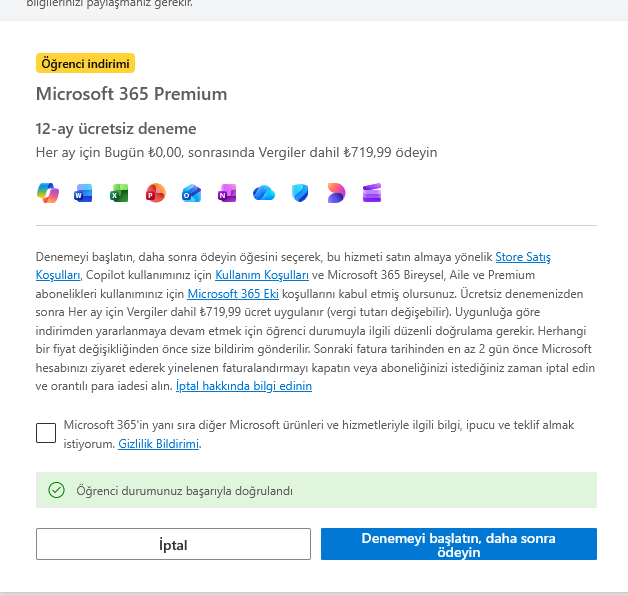This screenshot has width=628, height=595.
Task: Click the PowerPoint app icon
Action: 155,193
